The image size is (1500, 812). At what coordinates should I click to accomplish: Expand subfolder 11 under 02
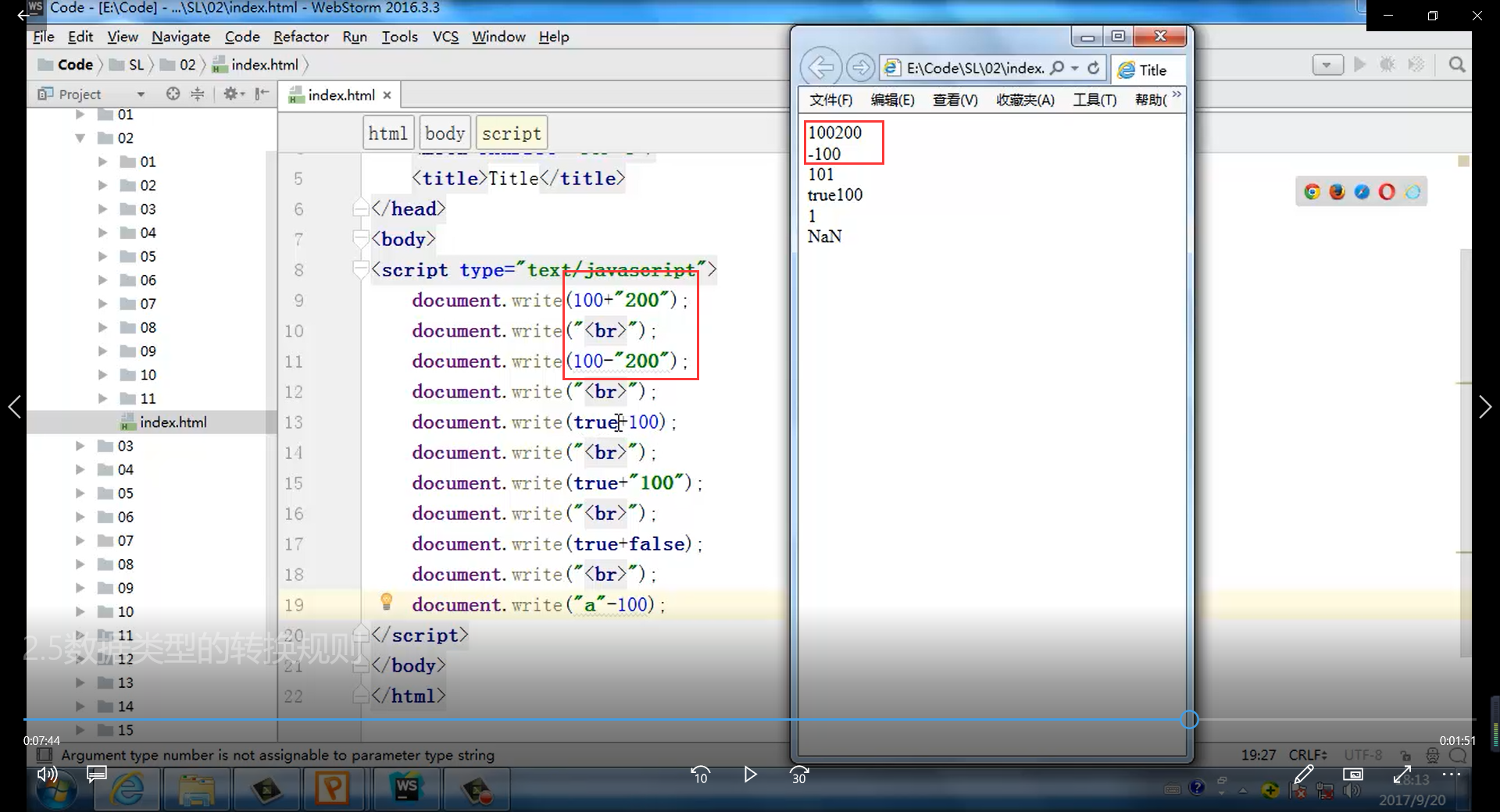pos(102,398)
